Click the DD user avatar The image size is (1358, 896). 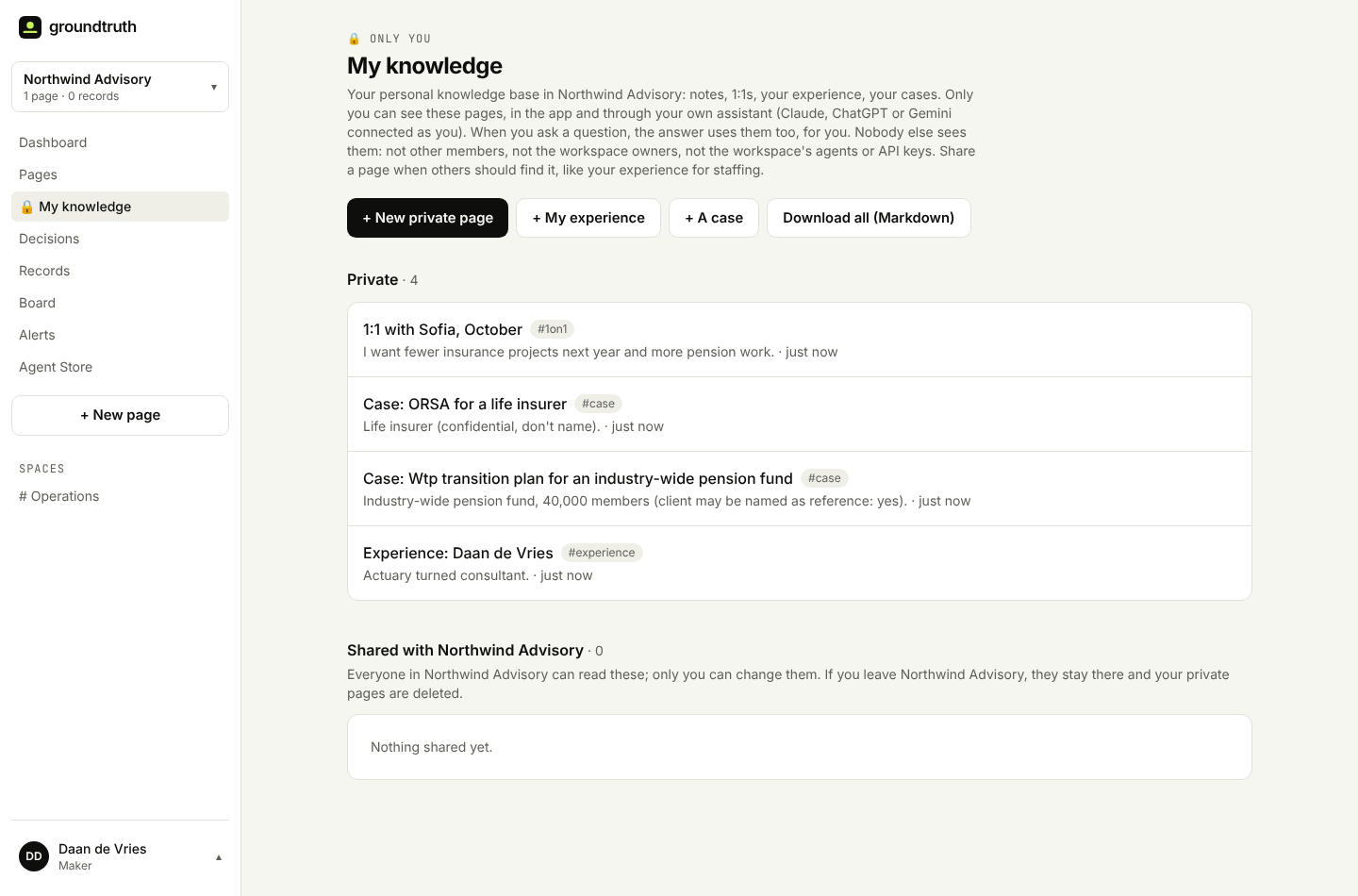point(34,856)
